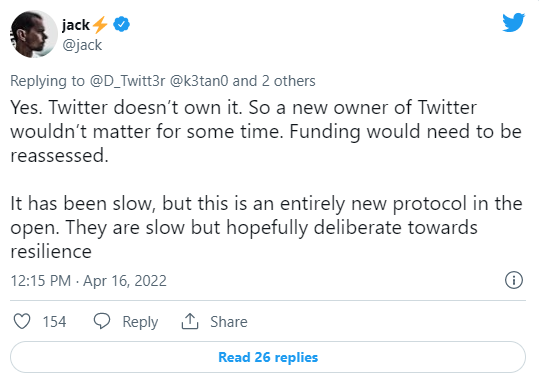Screen dimensions: 539x385
Task: Open the @D_Twitt3r mention
Action: (128, 81)
